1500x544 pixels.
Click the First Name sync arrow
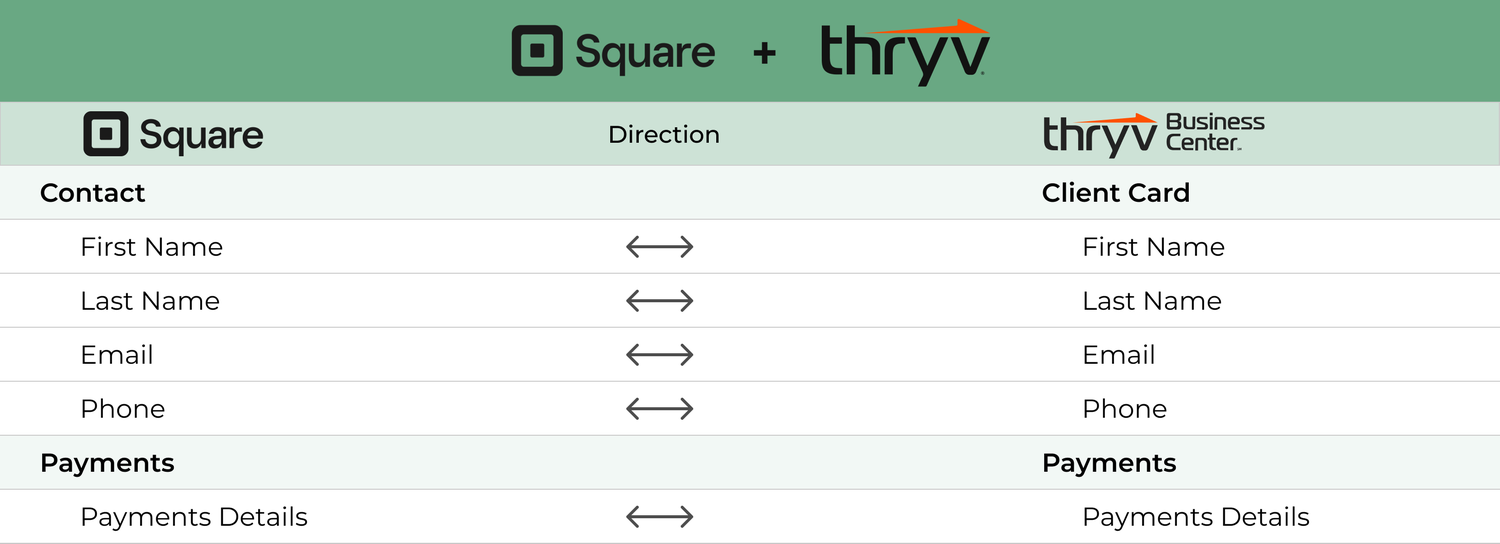(x=659, y=247)
